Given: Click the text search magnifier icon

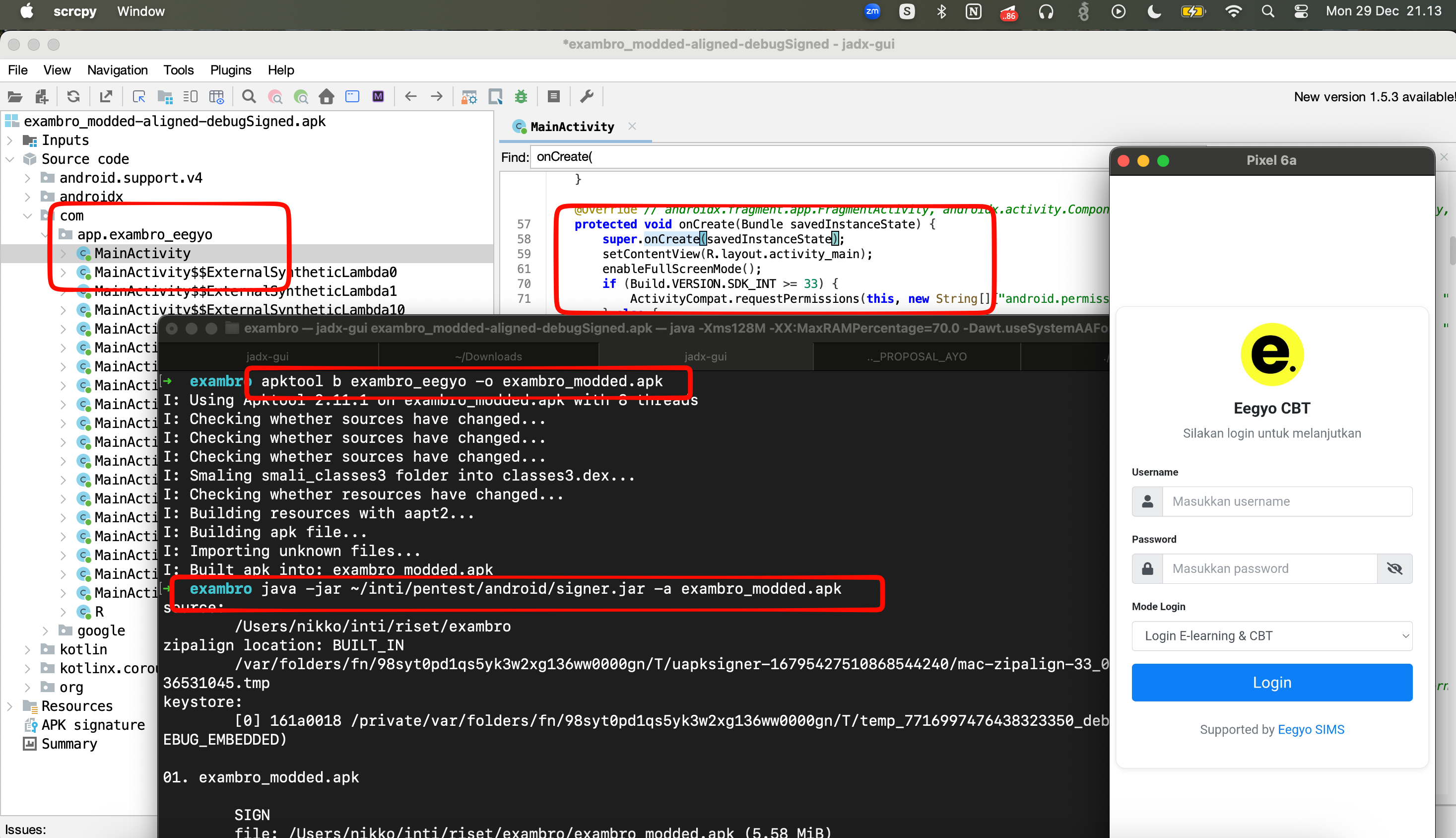Looking at the screenshot, I should 249,97.
